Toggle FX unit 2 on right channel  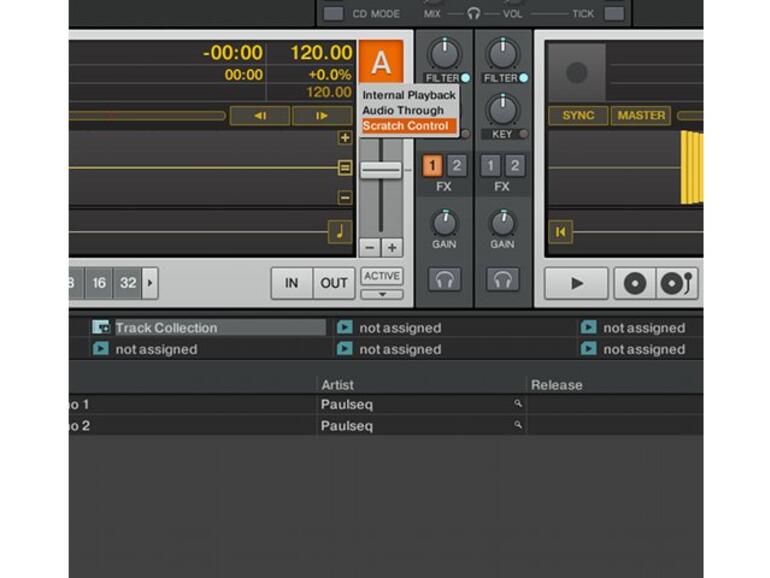[x=514, y=166]
